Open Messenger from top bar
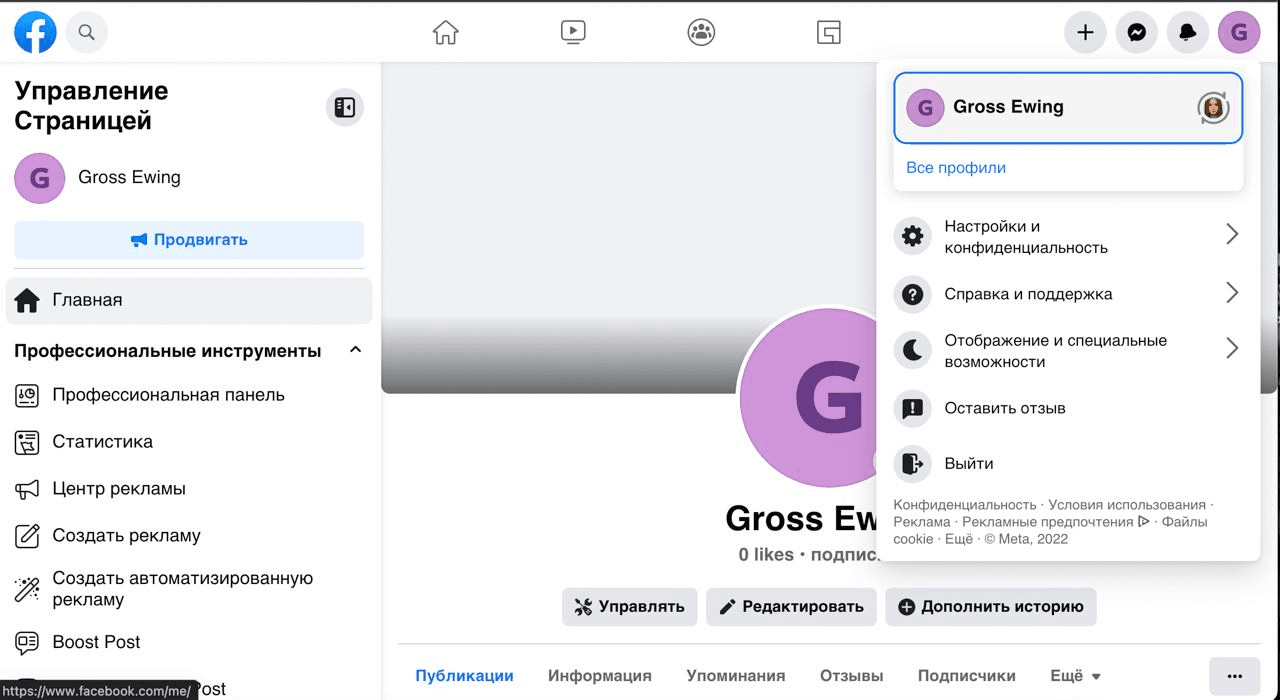The width and height of the screenshot is (1280, 700). tap(1136, 33)
